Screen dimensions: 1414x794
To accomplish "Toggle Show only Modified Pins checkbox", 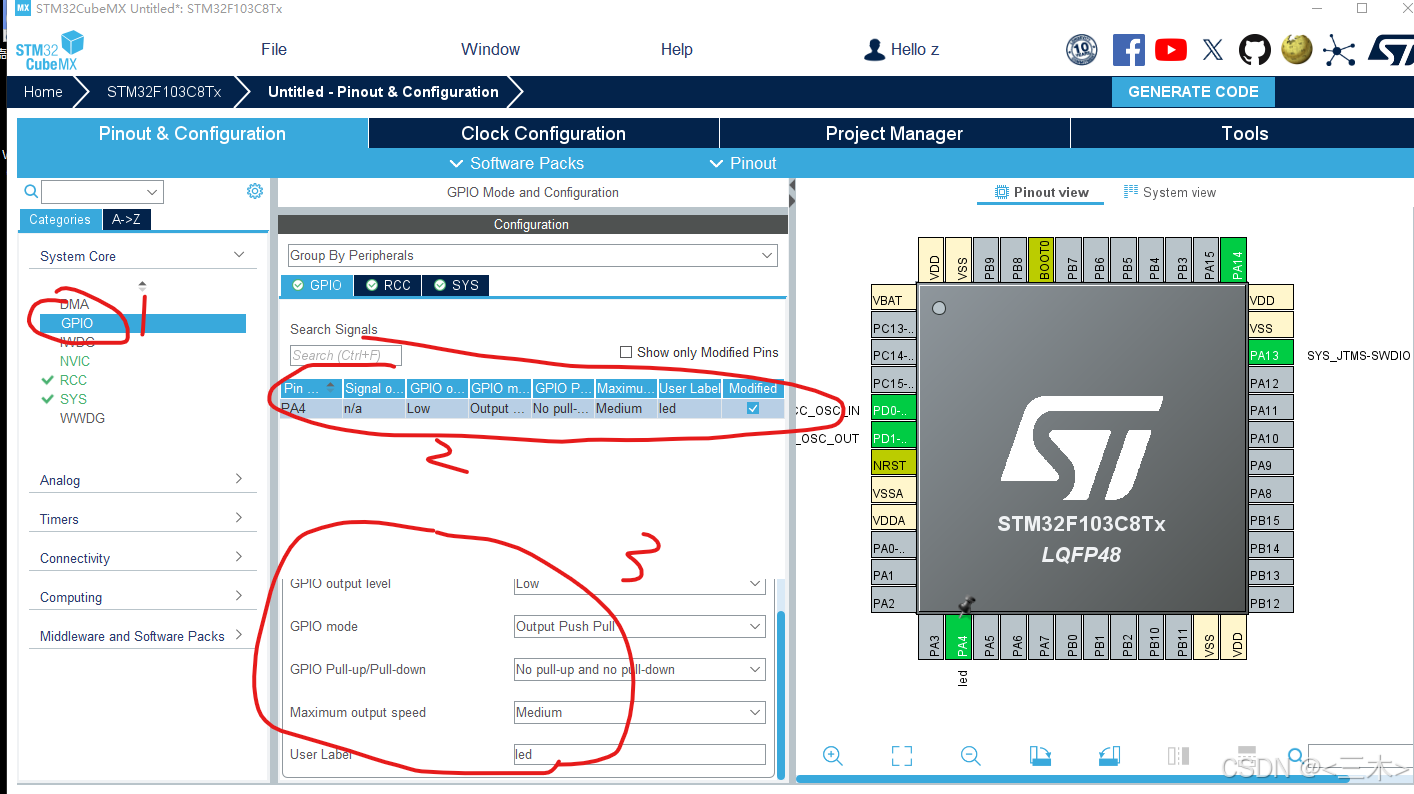I will pos(626,352).
